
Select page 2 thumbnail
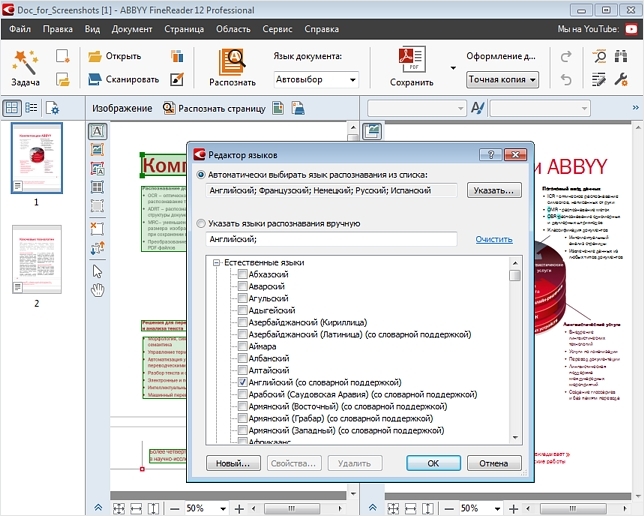tap(37, 259)
